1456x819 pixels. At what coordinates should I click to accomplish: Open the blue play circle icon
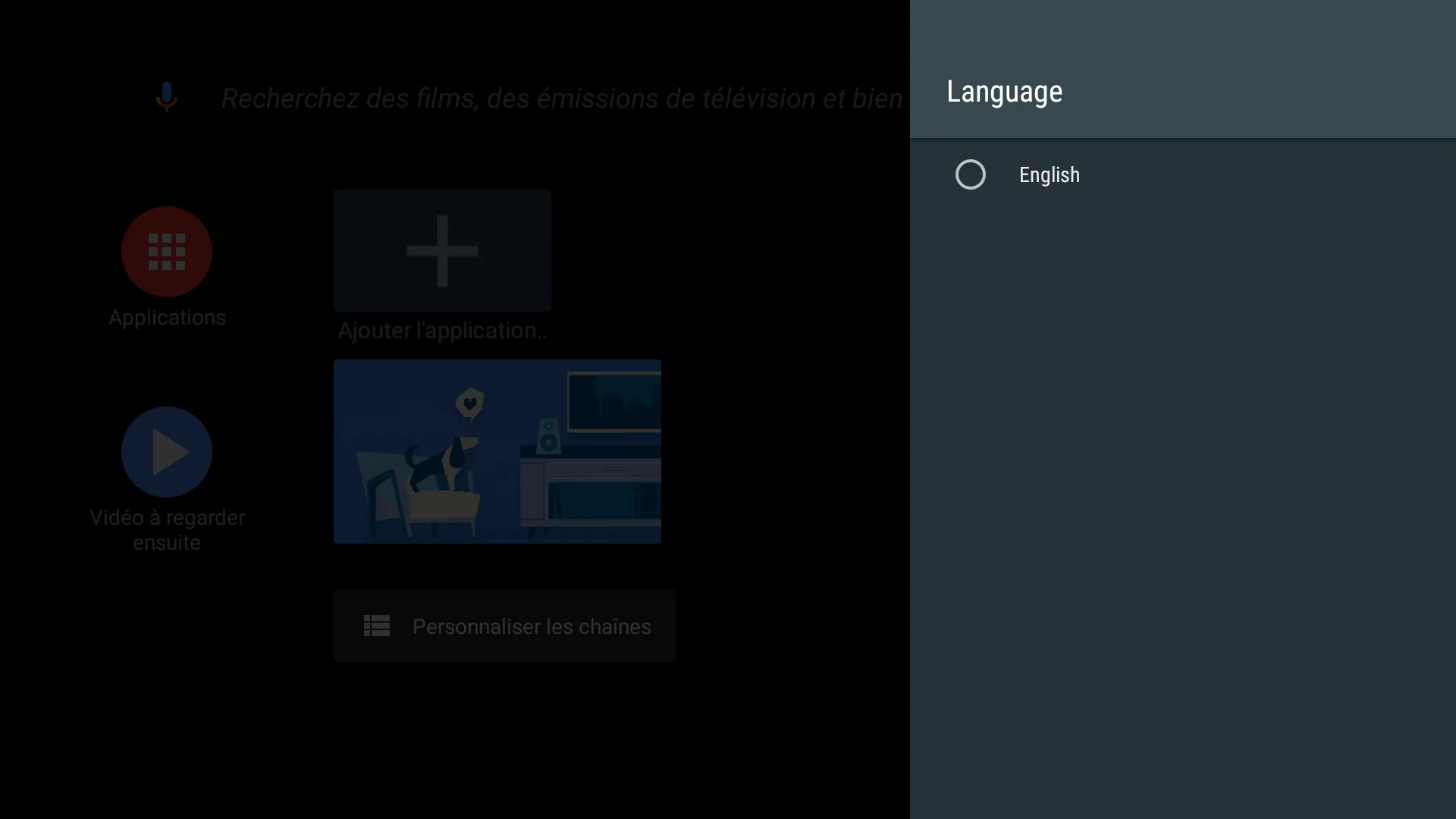[x=167, y=452]
